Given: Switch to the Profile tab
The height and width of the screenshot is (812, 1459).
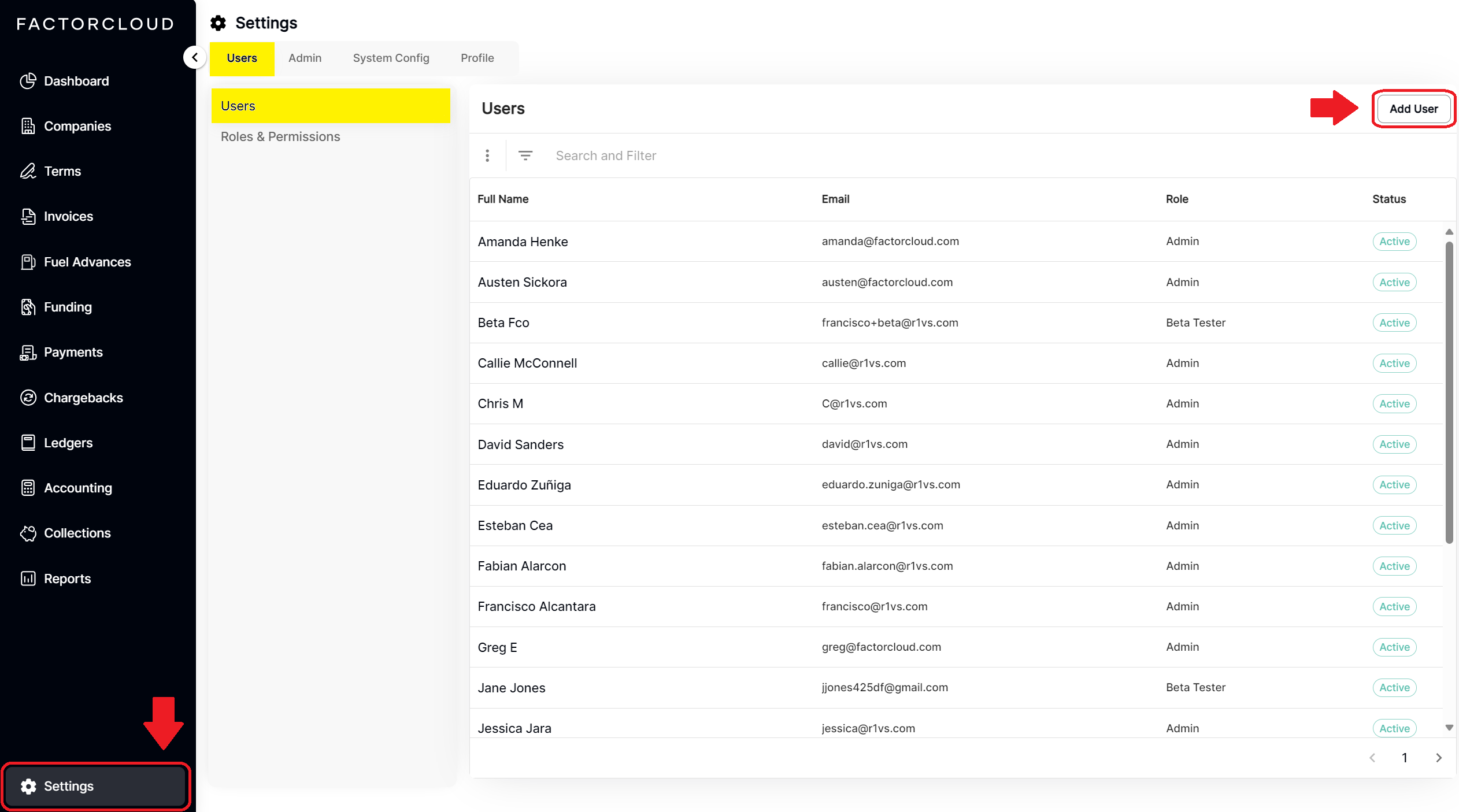Looking at the screenshot, I should point(477,58).
